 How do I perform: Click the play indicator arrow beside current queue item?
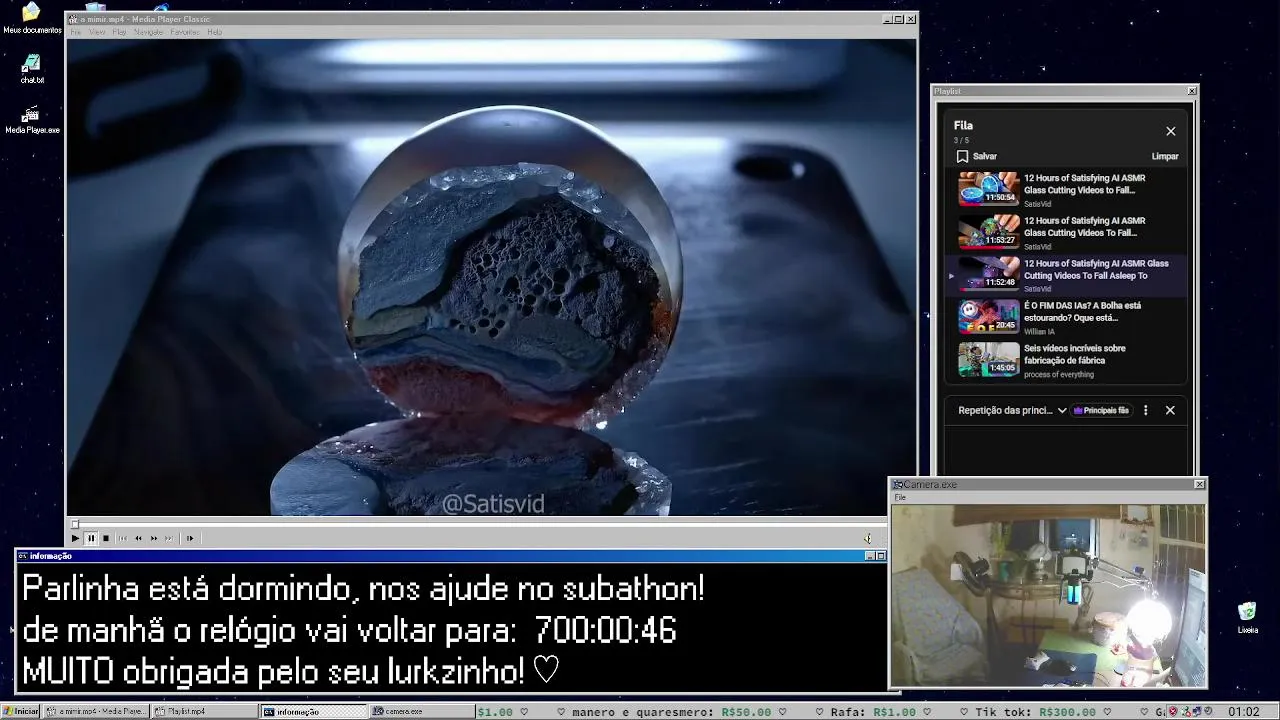tap(951, 275)
